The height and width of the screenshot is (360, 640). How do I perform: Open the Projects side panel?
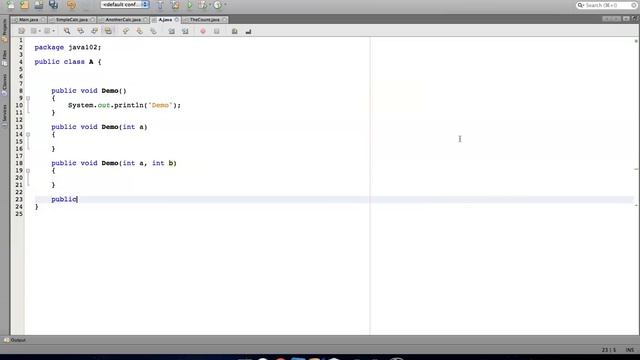[4, 31]
